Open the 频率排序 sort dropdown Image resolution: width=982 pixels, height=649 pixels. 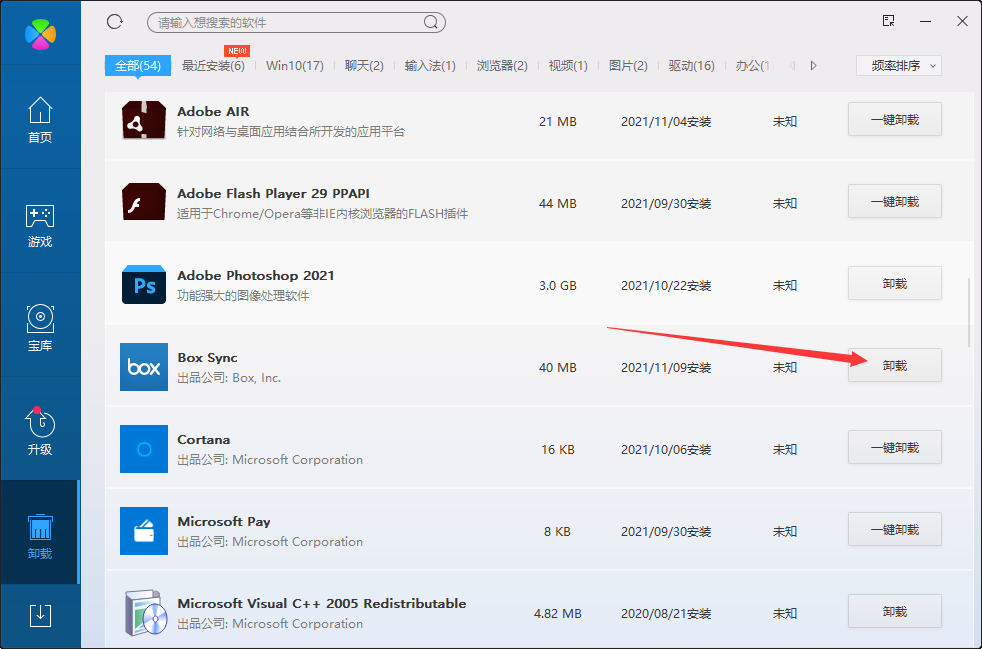tap(899, 66)
